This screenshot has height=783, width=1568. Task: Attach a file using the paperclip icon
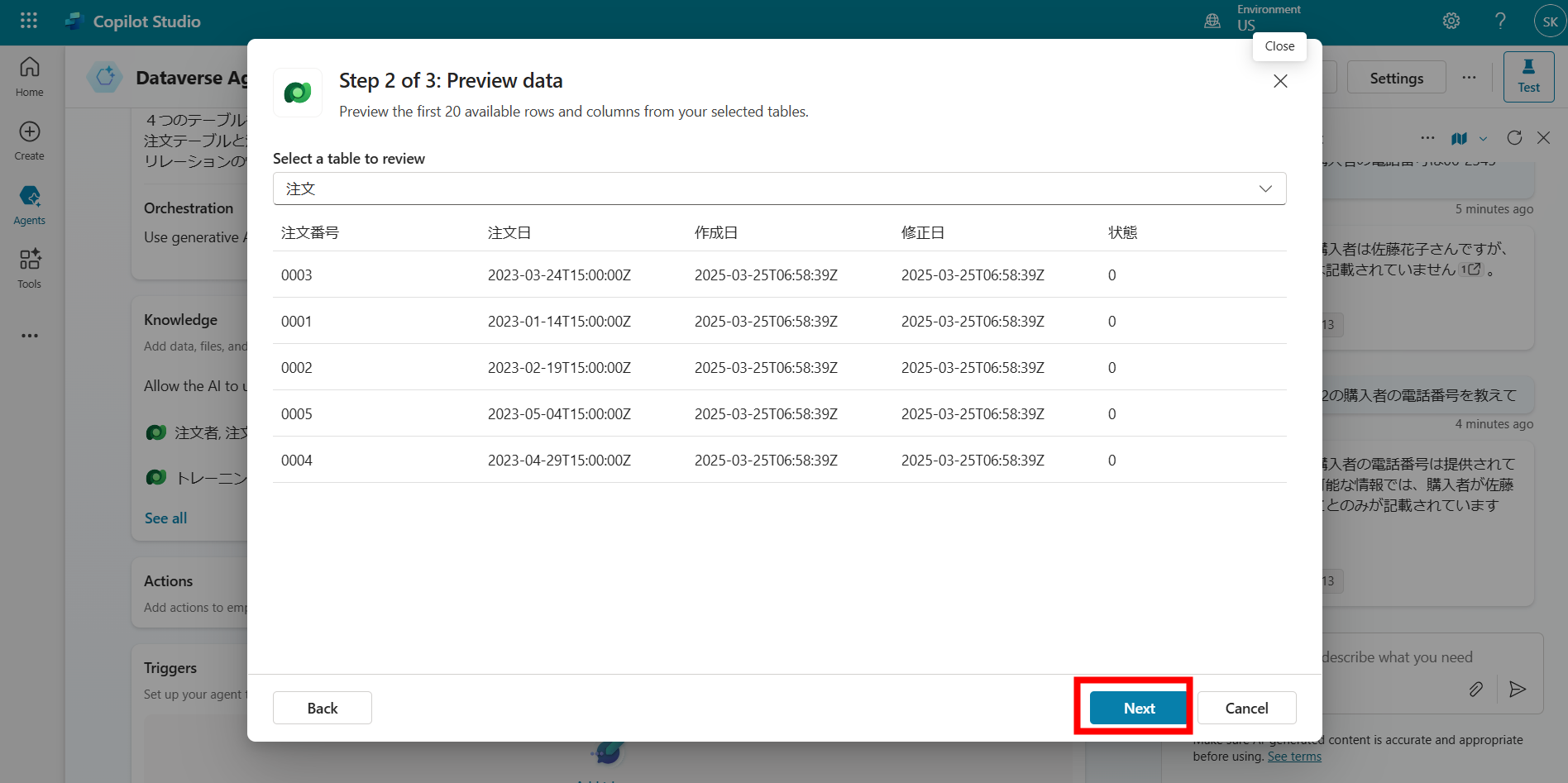(x=1477, y=689)
